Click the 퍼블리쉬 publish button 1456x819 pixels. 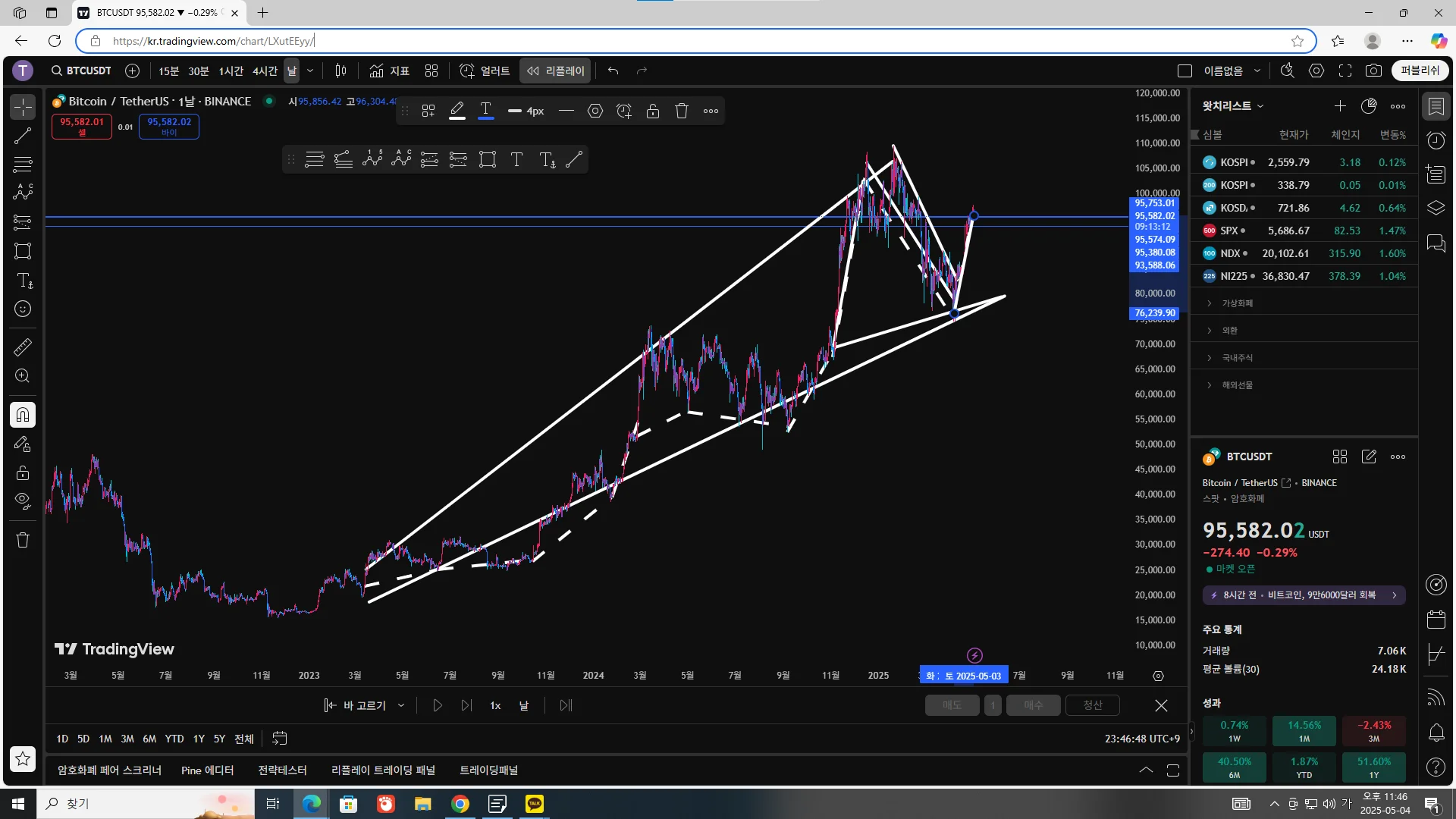[x=1420, y=71]
